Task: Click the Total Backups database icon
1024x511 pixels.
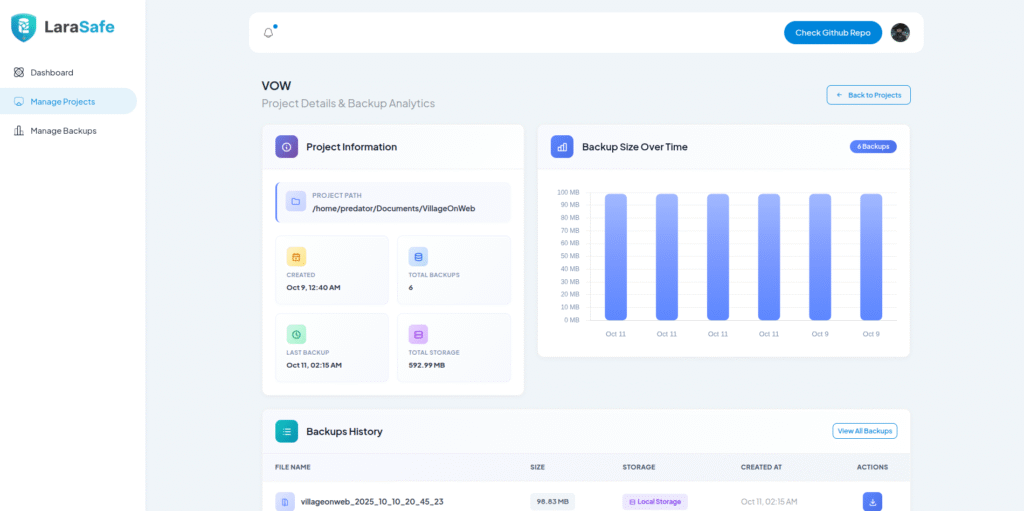Action: [x=418, y=257]
